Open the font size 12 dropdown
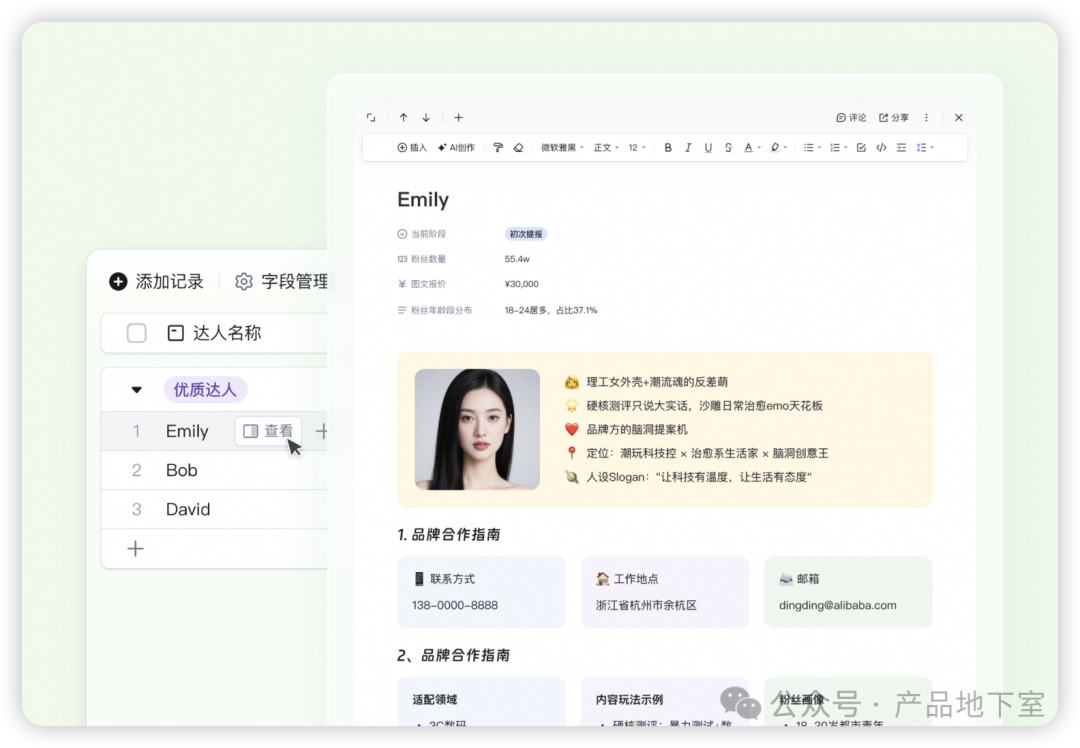This screenshot has height=748, width=1080. coord(636,148)
